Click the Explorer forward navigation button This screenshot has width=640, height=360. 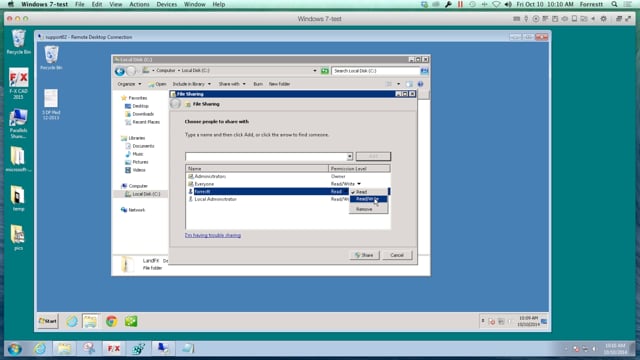(x=131, y=71)
